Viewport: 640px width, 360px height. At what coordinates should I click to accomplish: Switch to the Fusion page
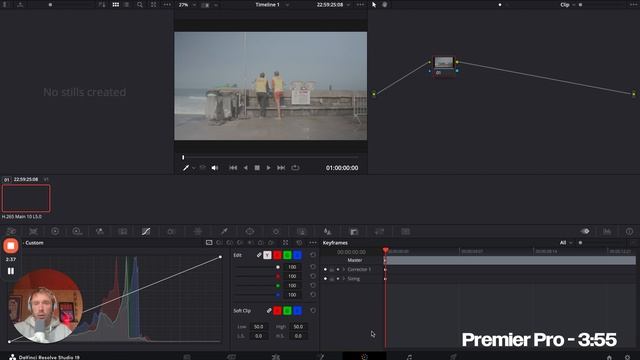[321, 357]
